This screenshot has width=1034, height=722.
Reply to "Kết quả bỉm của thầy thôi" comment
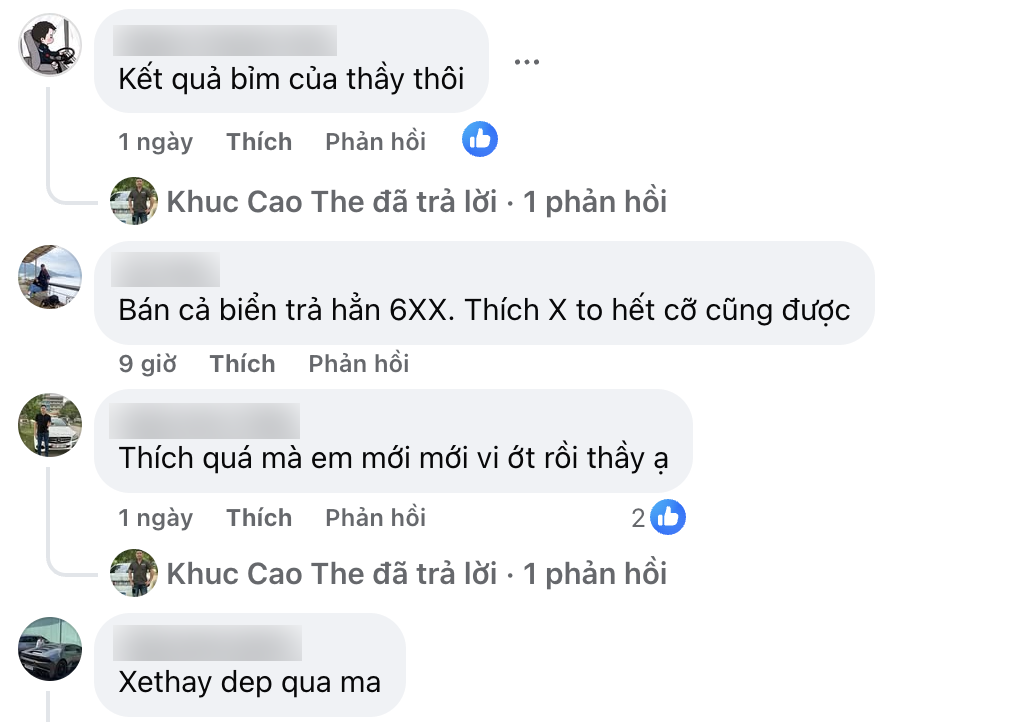(x=375, y=142)
